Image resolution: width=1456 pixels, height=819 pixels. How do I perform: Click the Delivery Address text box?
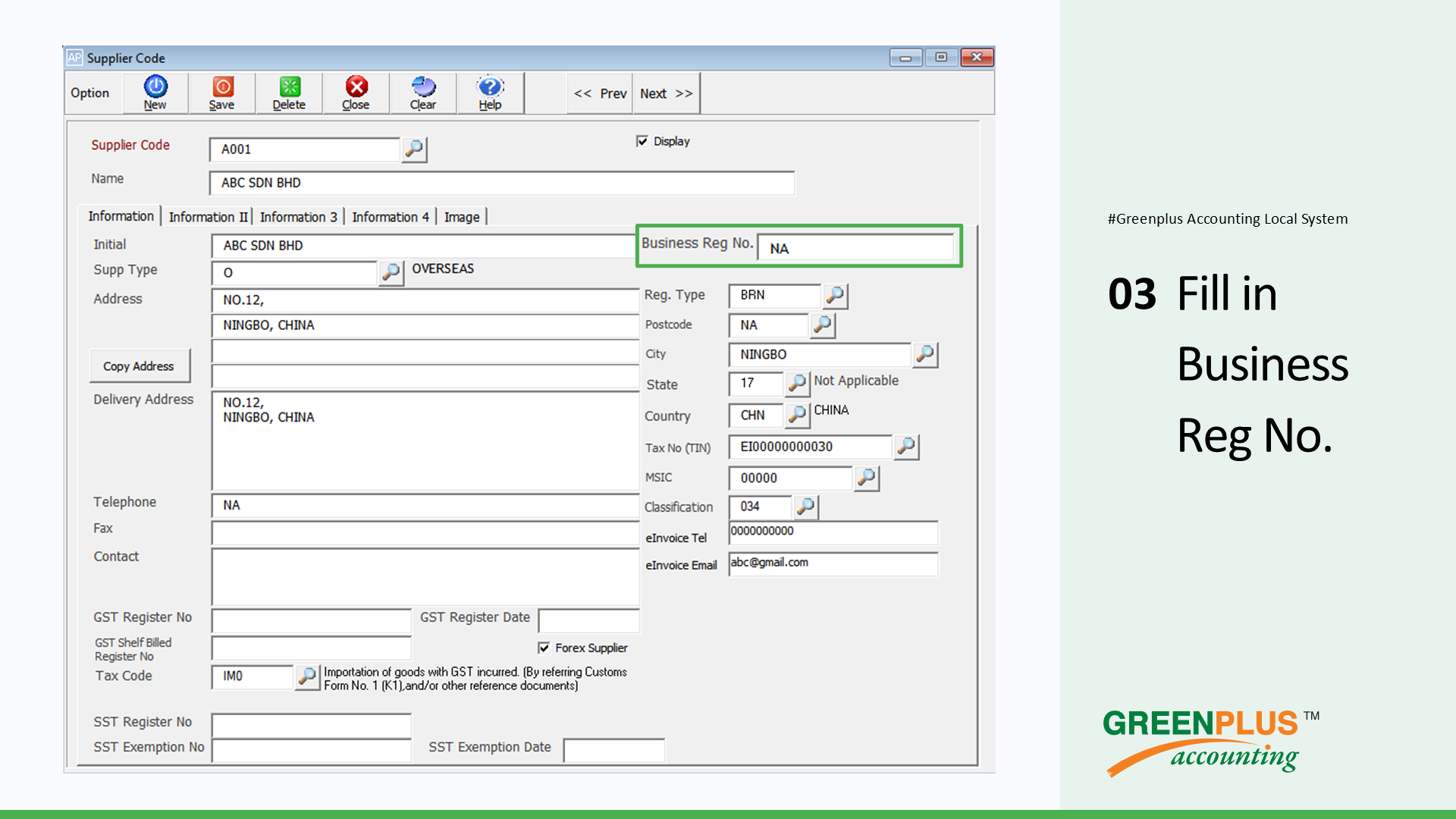point(425,441)
